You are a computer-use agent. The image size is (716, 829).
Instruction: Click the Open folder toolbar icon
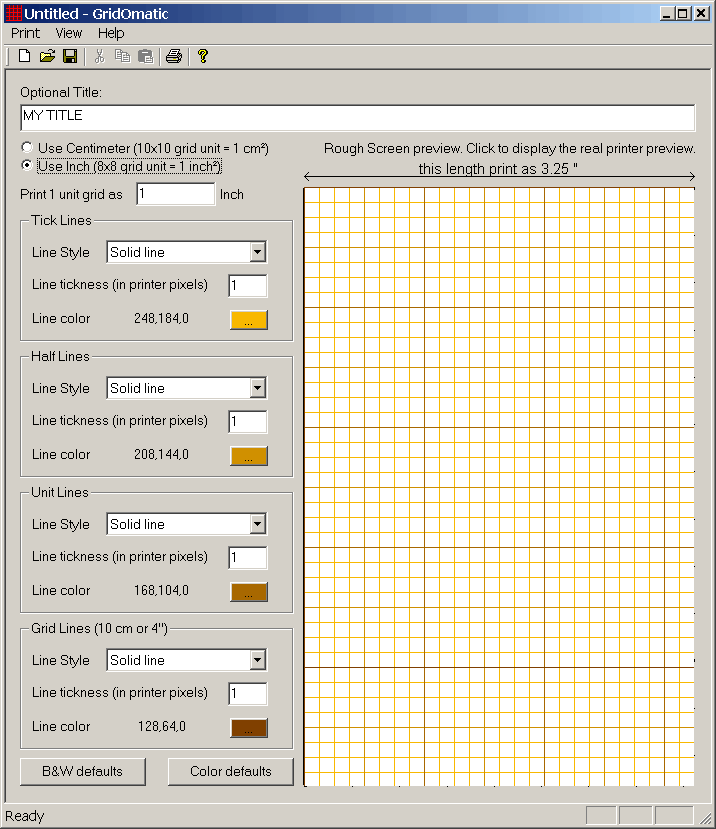[x=47, y=57]
